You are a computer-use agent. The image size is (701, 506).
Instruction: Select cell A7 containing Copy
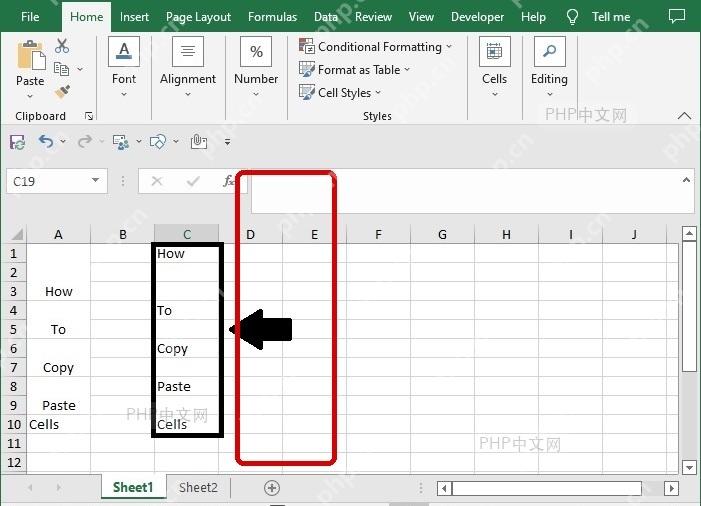click(59, 367)
